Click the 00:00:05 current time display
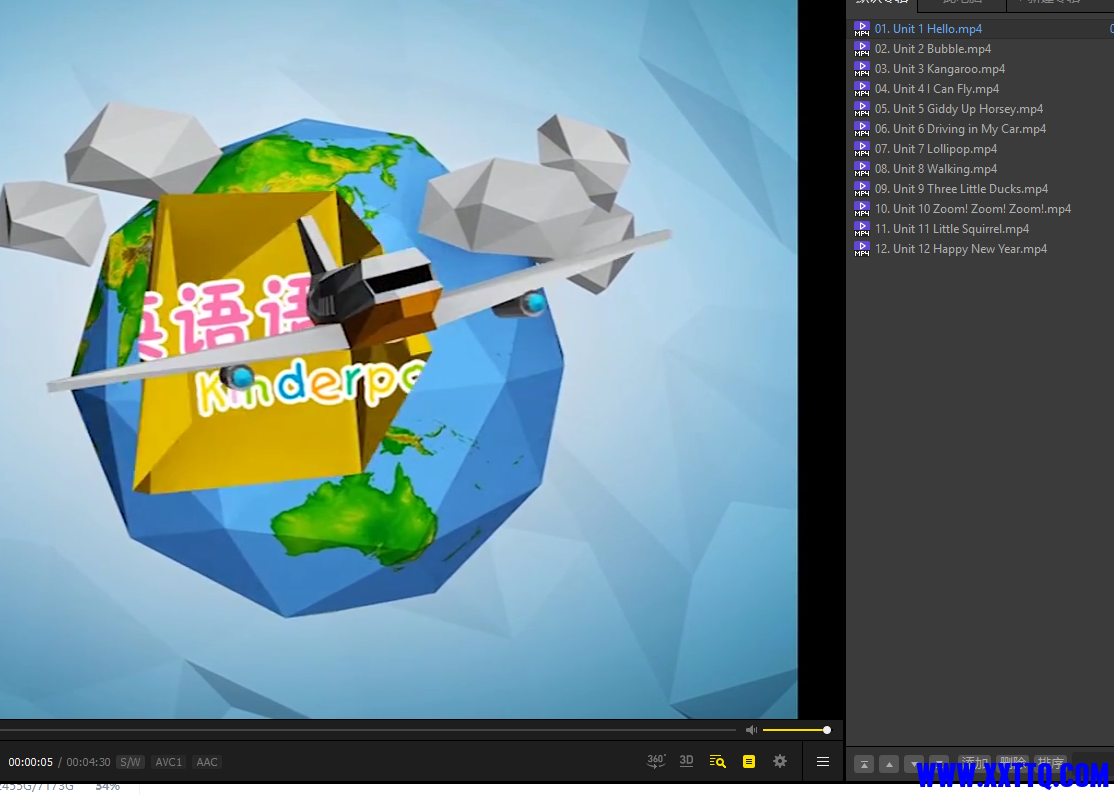This screenshot has height=795, width=1114. [x=31, y=762]
